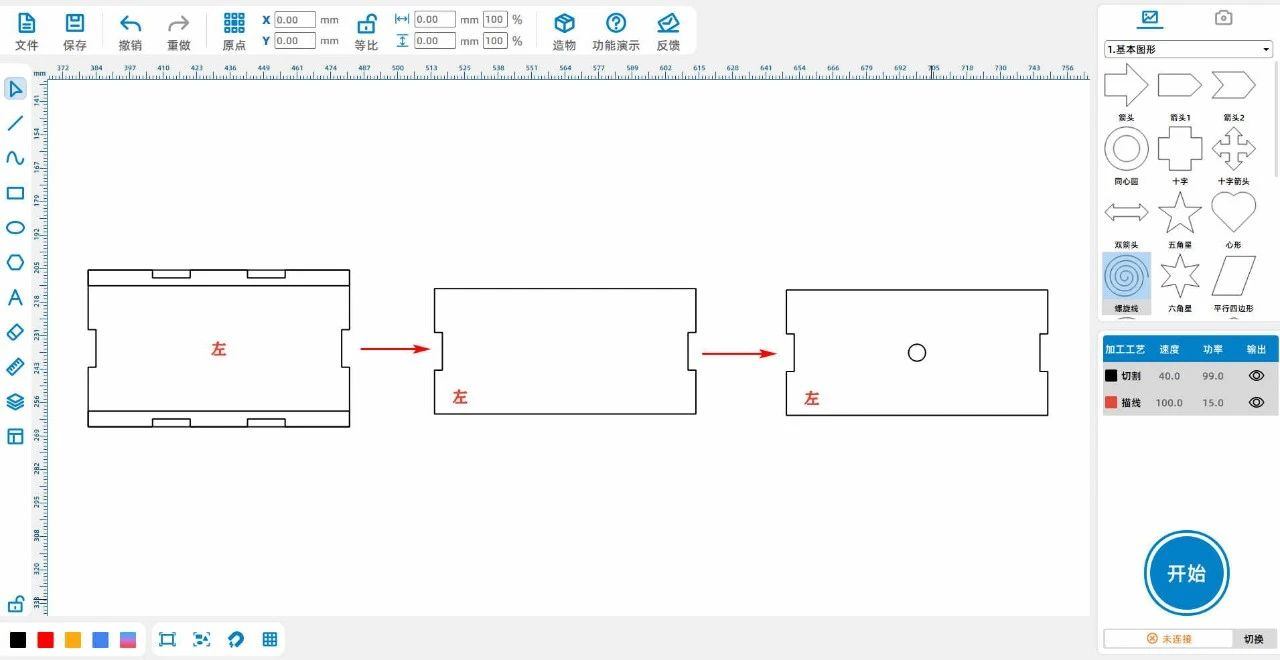Choose the red color swatch
1280x660 pixels.
45,640
